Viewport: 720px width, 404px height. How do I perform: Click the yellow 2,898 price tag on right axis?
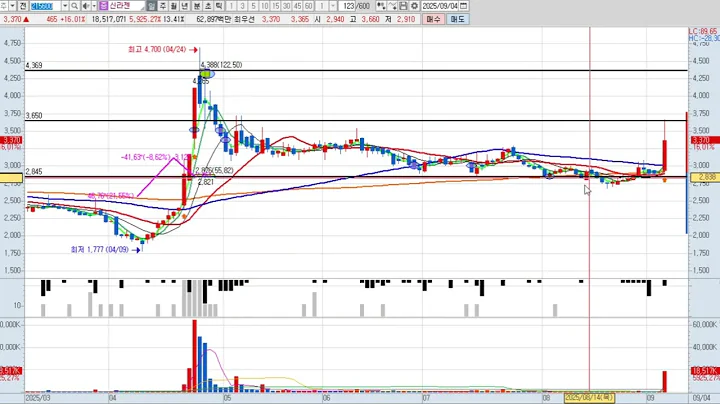pos(703,177)
